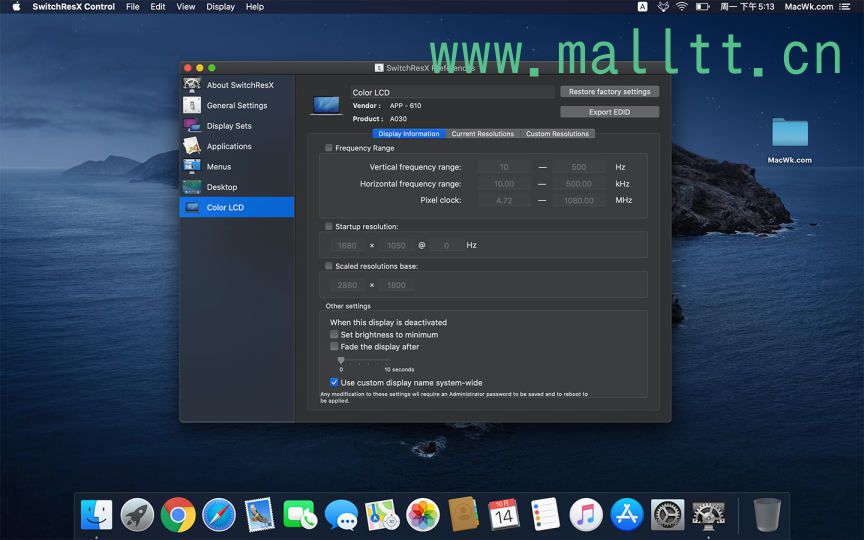Launch FaceTime from the dock
The height and width of the screenshot is (540, 864).
pos(300,515)
